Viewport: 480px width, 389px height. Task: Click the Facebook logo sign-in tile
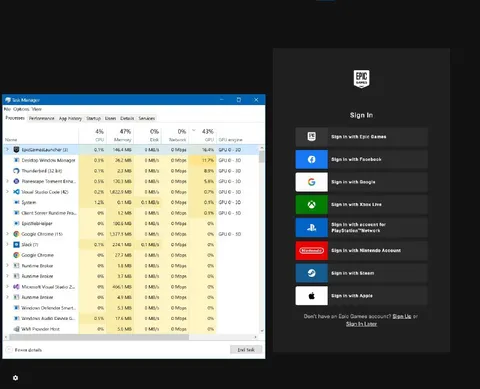coord(311,159)
